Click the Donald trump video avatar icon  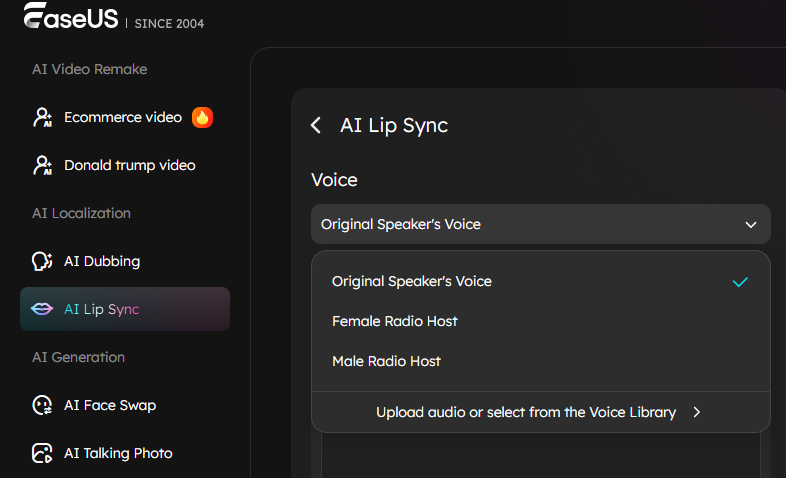(43, 165)
